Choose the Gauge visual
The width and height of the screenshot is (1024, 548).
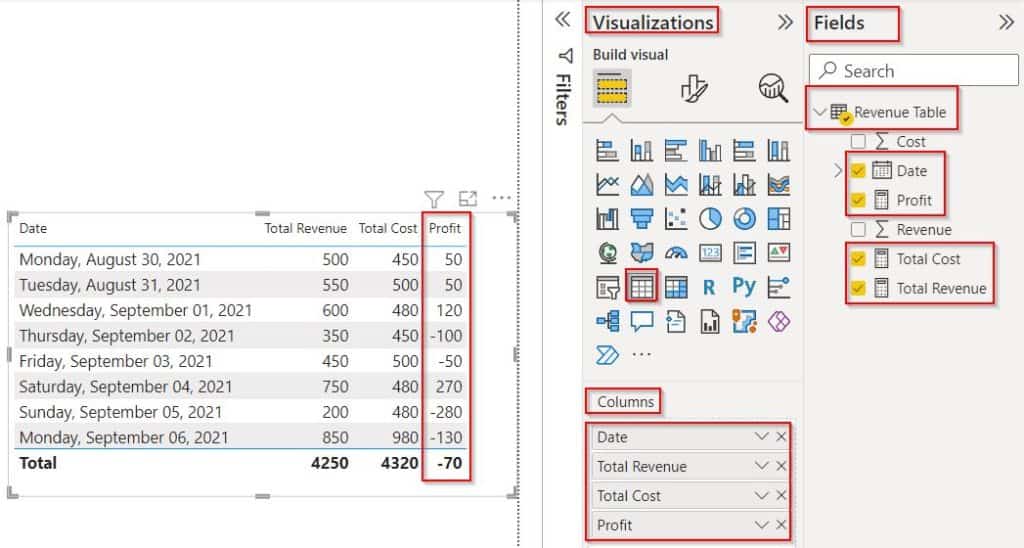coord(676,253)
